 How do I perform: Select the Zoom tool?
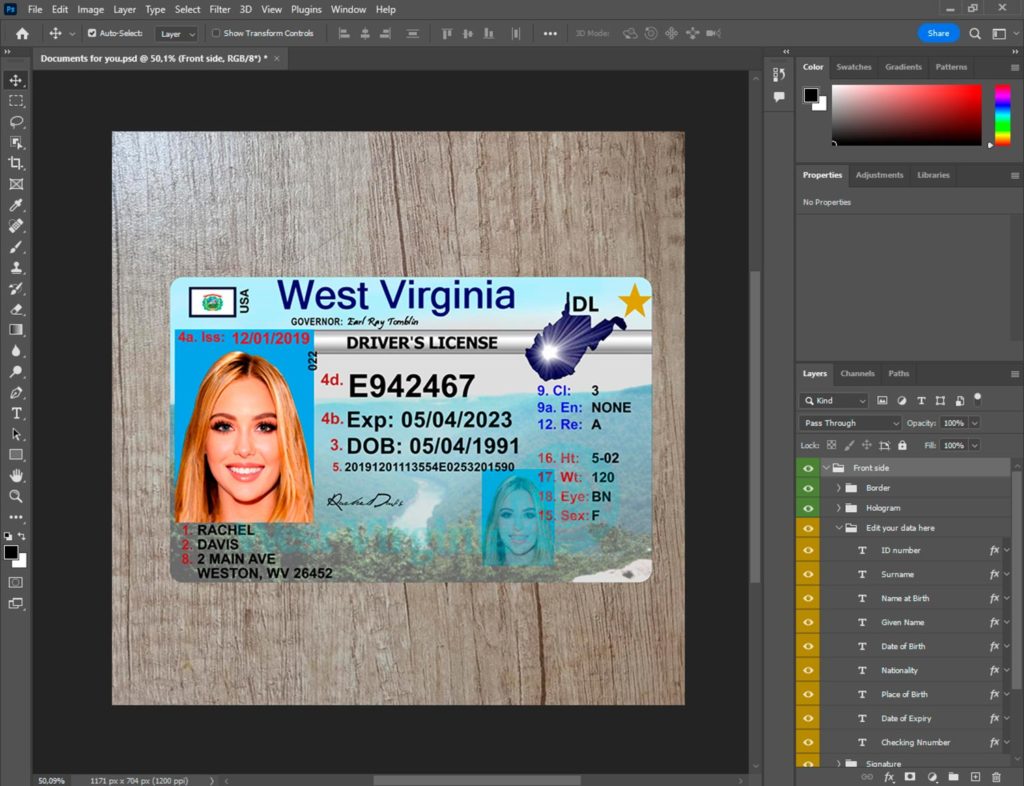(x=16, y=497)
